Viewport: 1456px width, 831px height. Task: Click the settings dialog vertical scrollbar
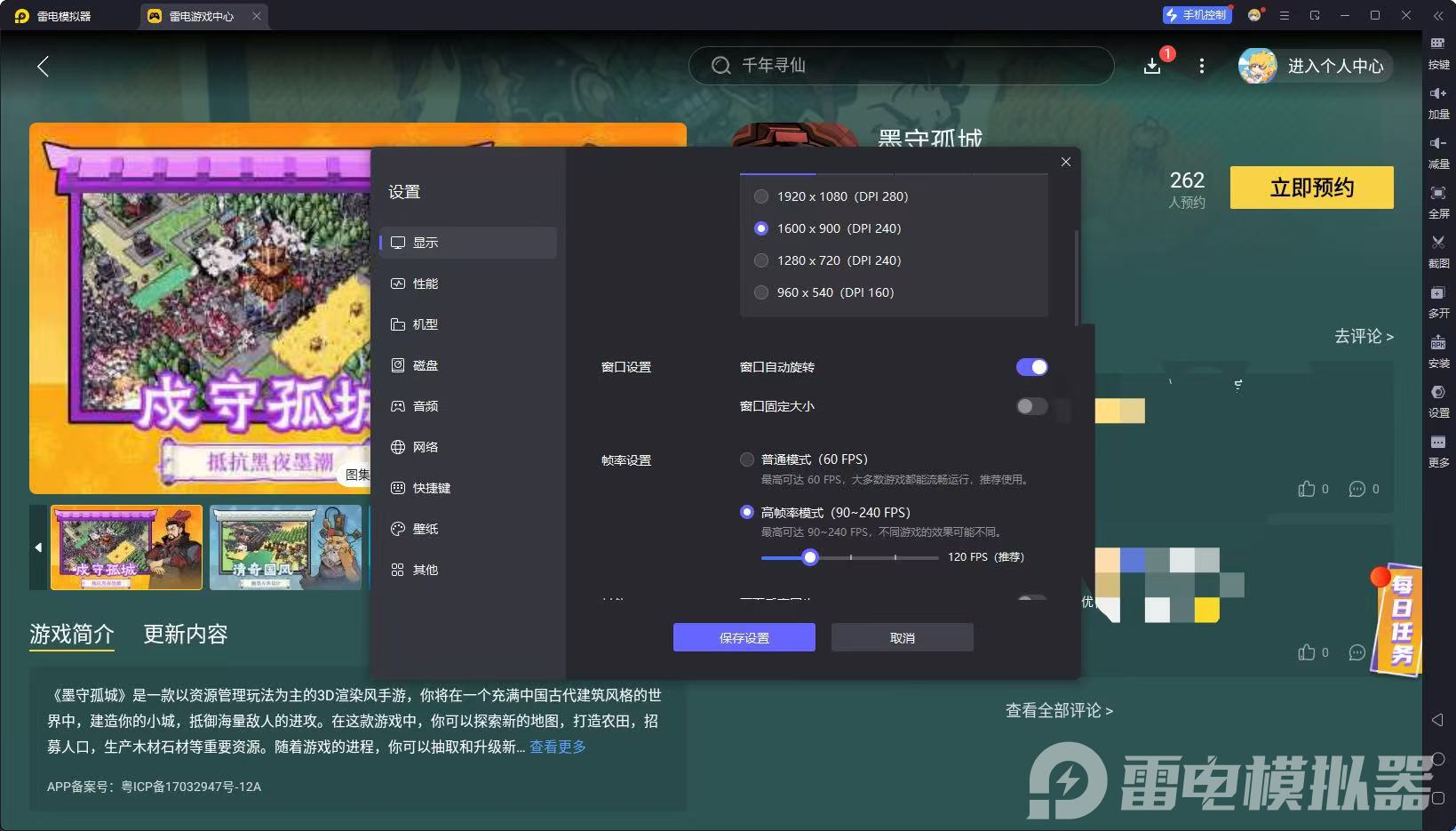pyautogui.click(x=1077, y=277)
